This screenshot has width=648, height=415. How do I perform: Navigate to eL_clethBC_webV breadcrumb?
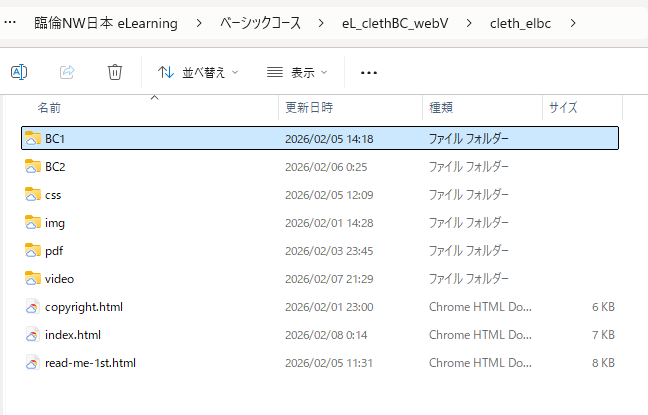395,24
